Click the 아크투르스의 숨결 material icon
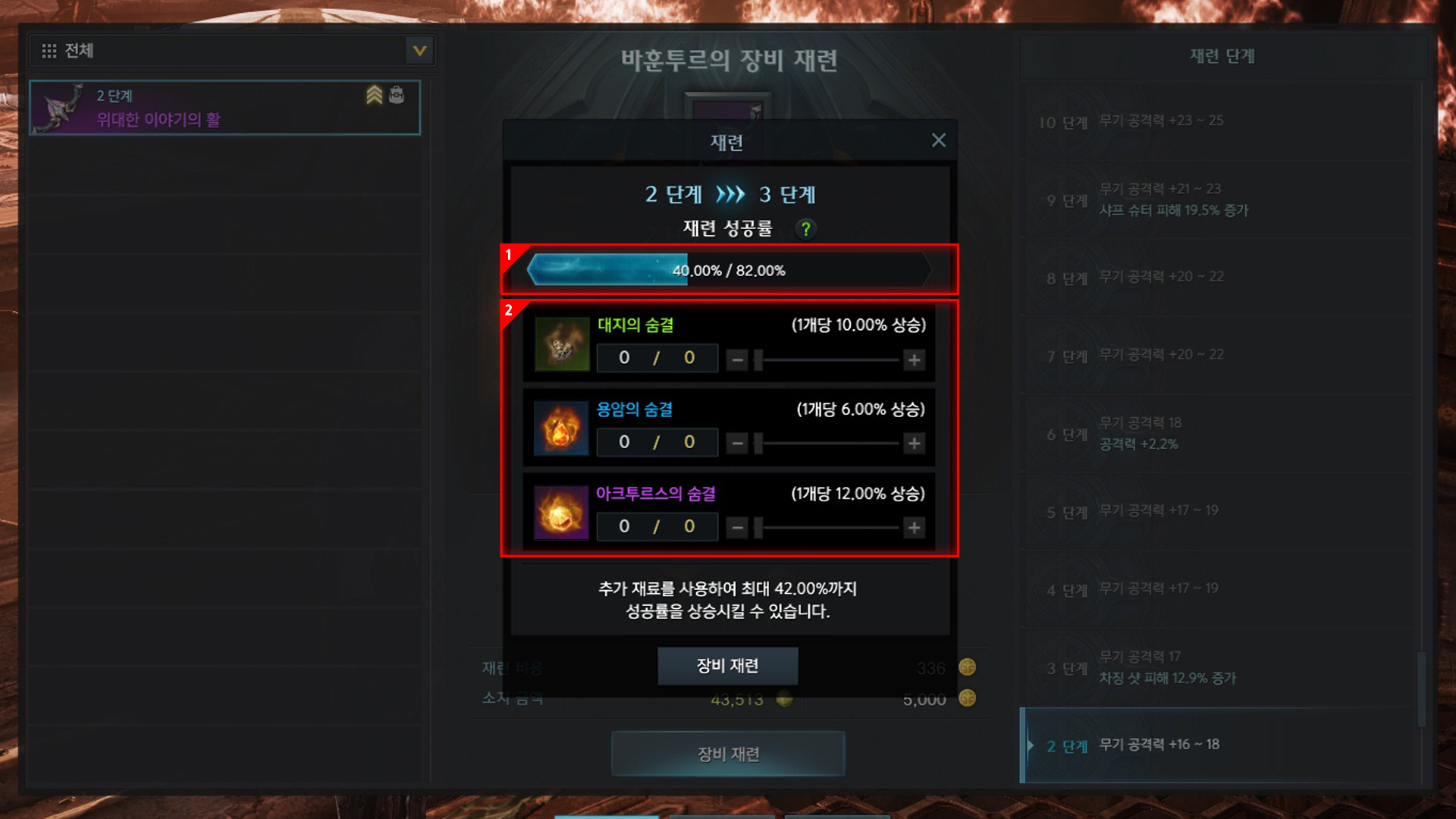This screenshot has height=819, width=1456. click(561, 513)
